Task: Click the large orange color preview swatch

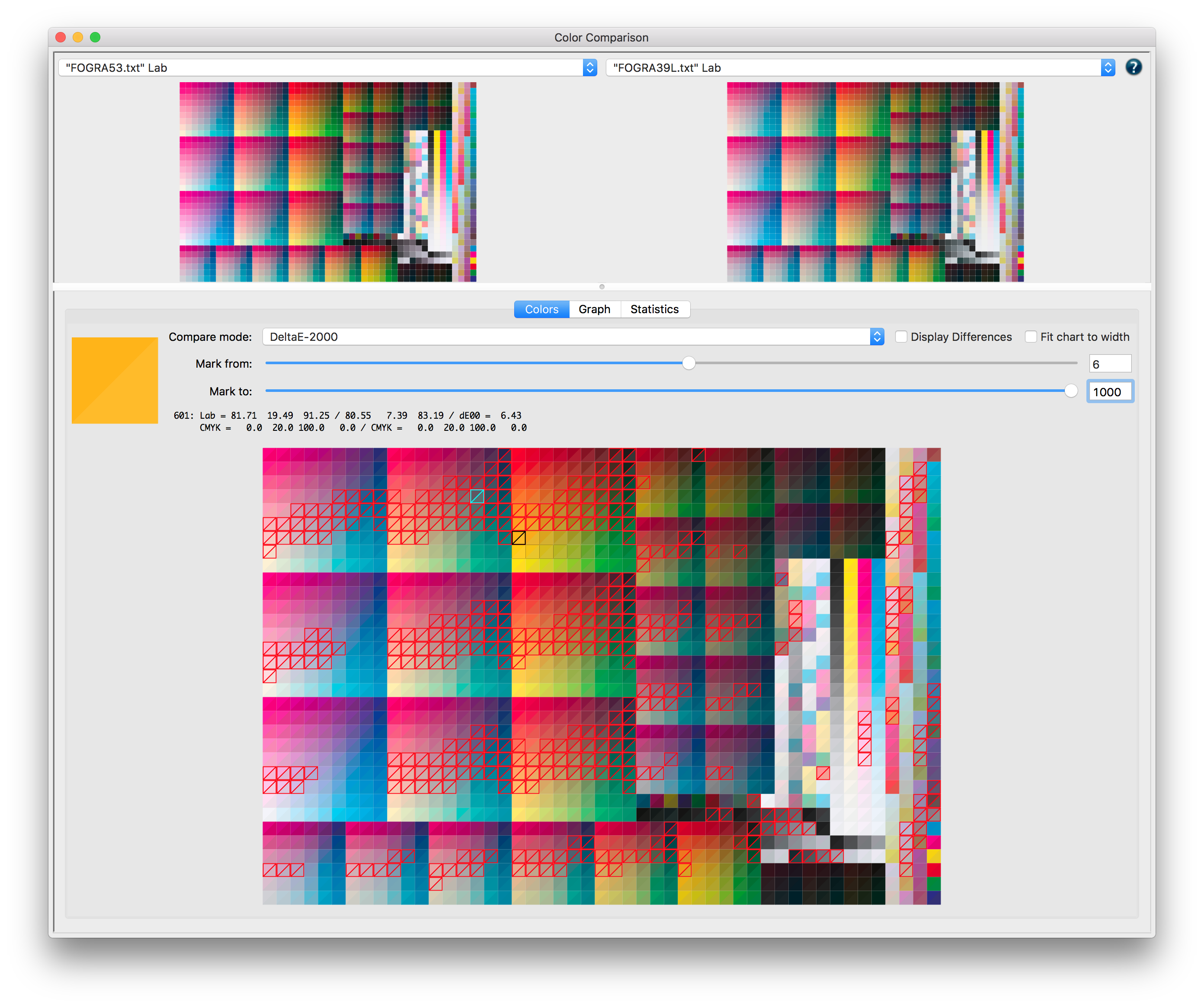Action: pyautogui.click(x=115, y=380)
